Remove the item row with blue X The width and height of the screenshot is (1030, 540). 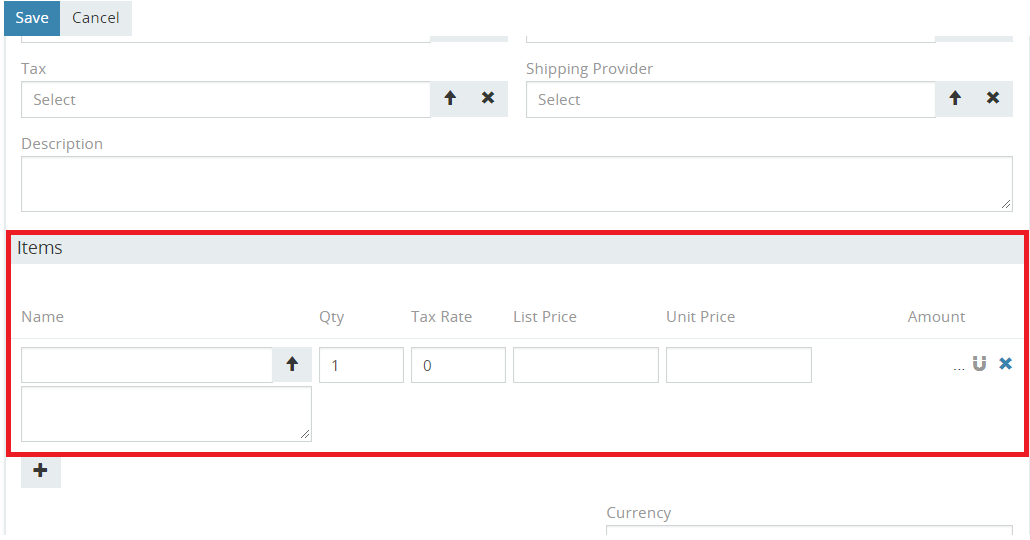(1005, 364)
